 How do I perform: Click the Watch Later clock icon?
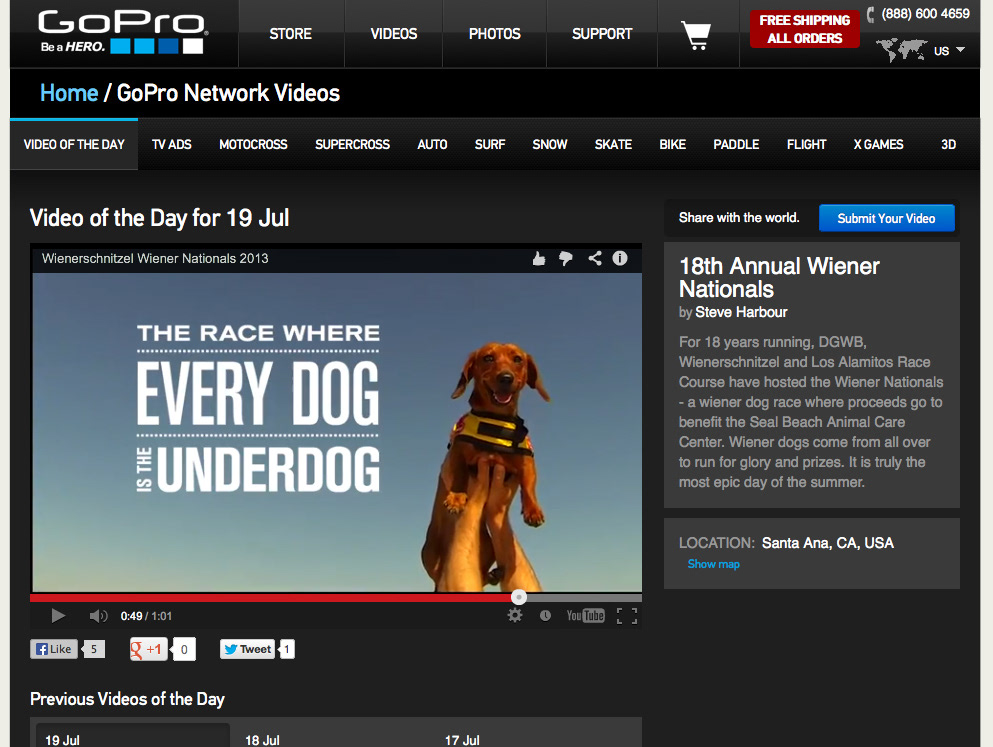[545, 615]
